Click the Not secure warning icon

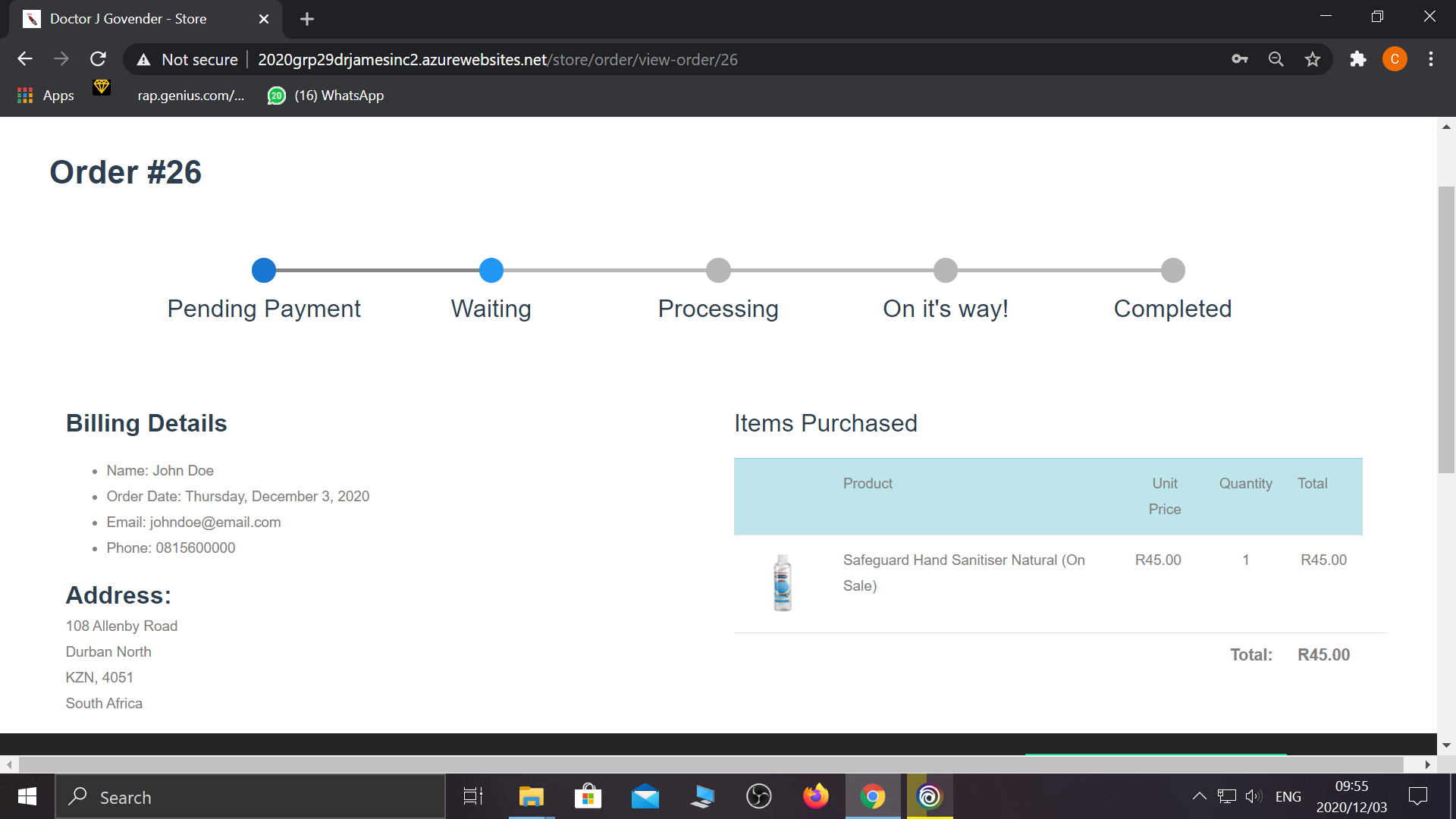point(143,60)
